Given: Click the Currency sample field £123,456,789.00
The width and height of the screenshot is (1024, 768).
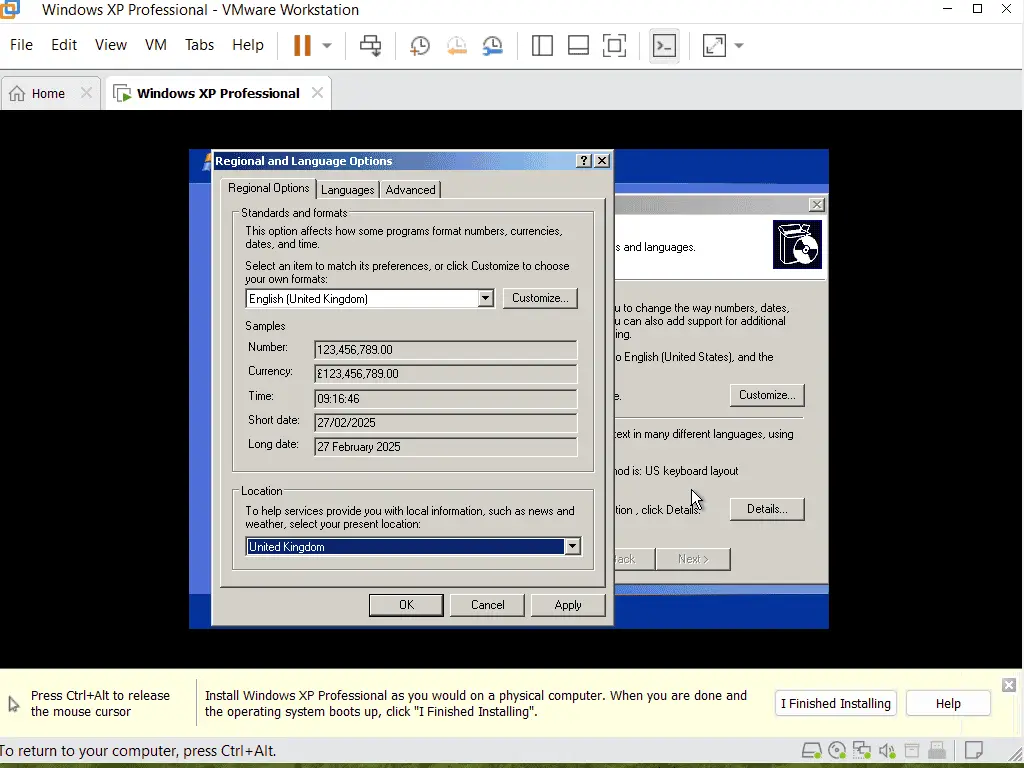Looking at the screenshot, I should pyautogui.click(x=445, y=374).
